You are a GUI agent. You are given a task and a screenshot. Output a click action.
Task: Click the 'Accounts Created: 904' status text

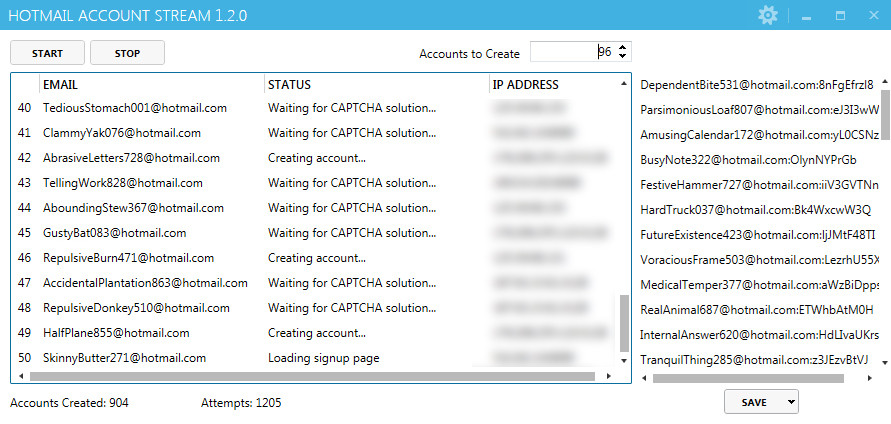coord(69,403)
